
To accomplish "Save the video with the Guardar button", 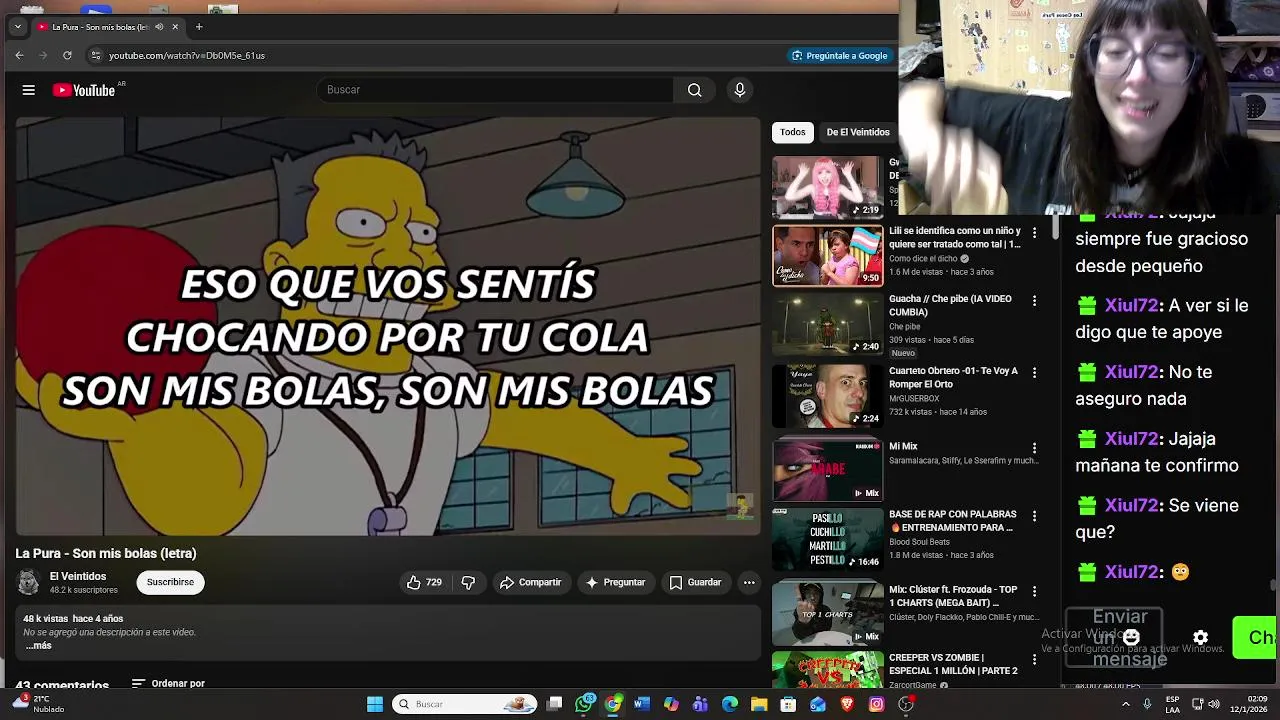I will (695, 582).
